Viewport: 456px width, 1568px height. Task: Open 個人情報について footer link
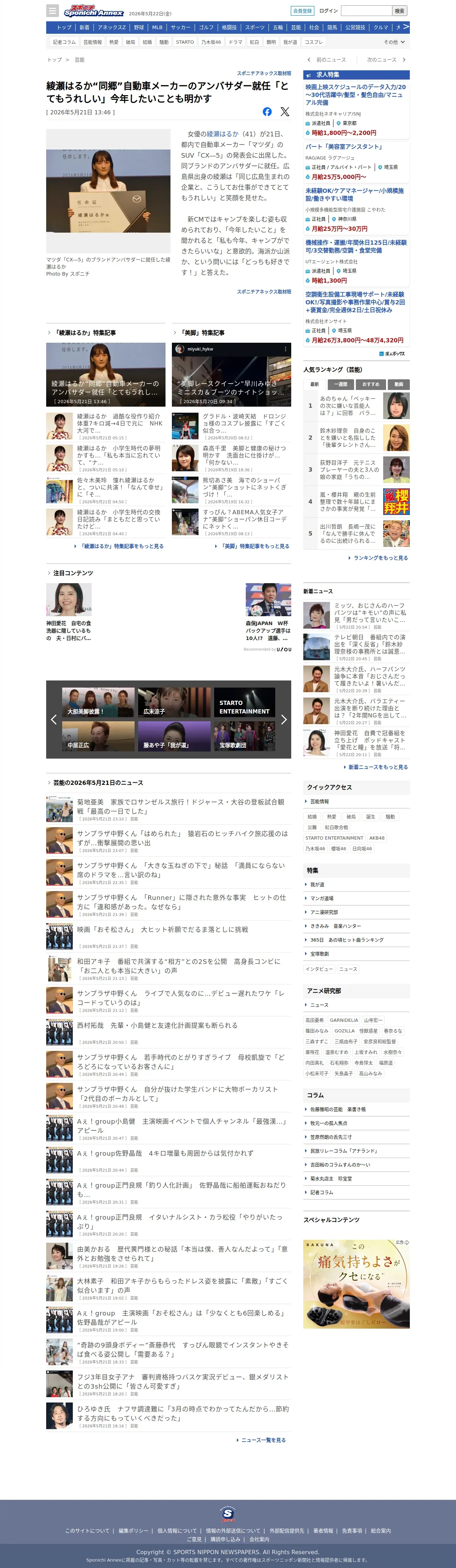point(177,1531)
